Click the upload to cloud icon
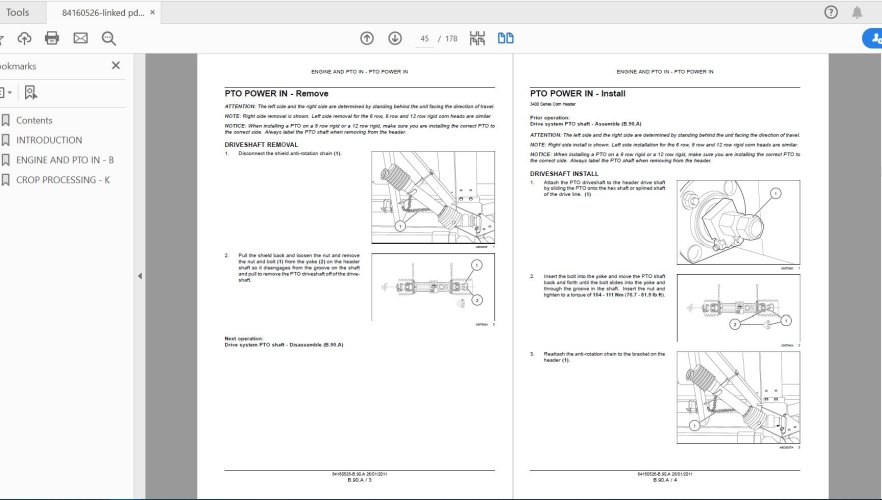Image resolution: width=882 pixels, height=500 pixels. point(24,38)
